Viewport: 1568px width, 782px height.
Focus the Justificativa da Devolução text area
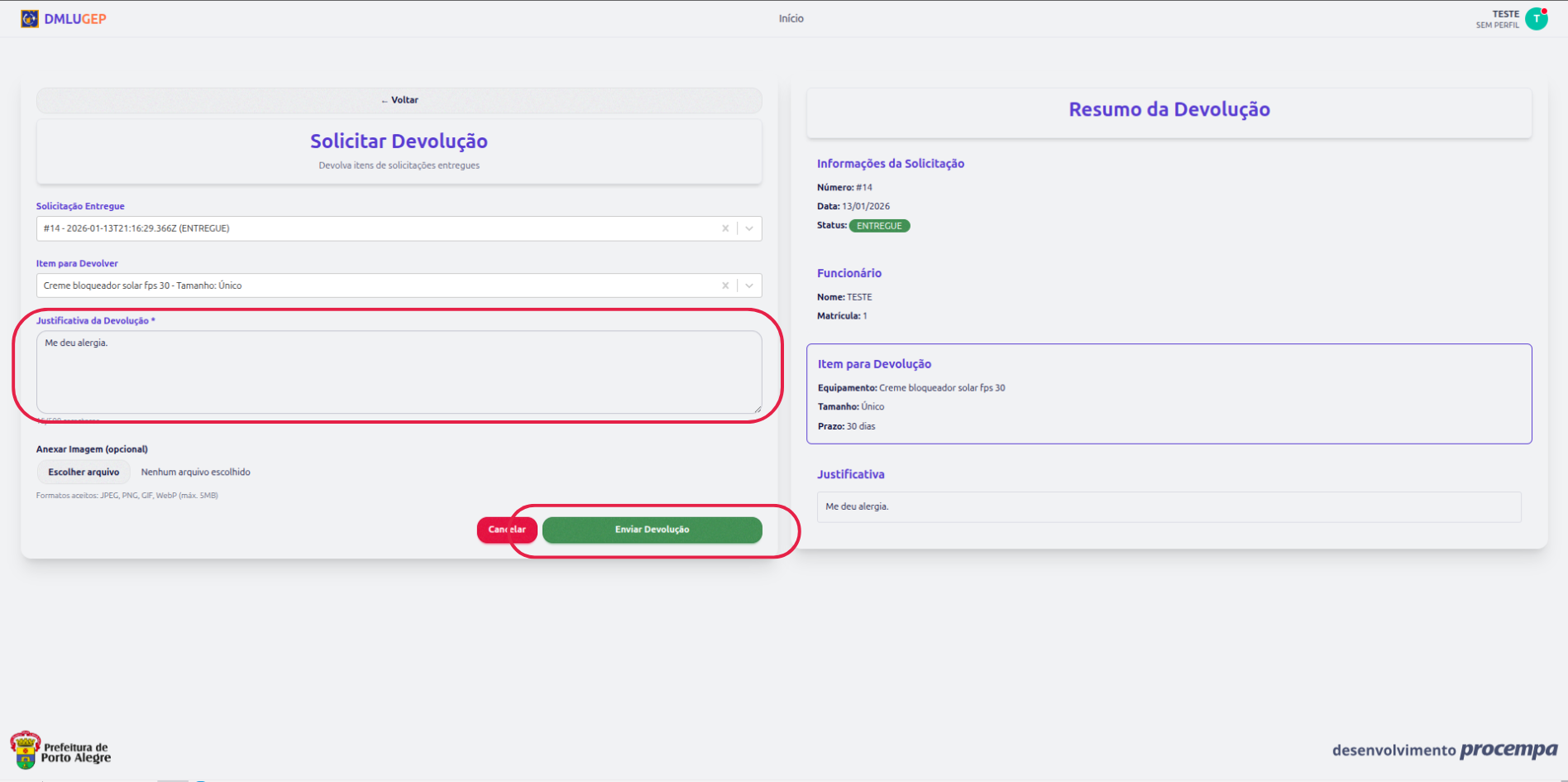[x=399, y=372]
